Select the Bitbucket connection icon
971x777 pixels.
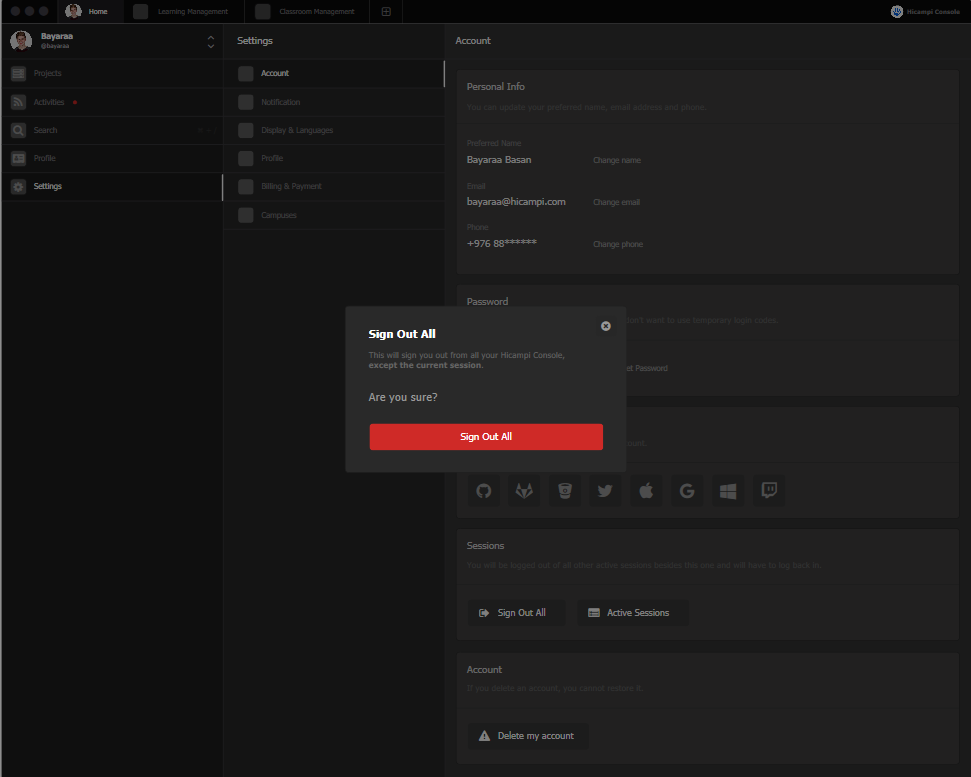point(564,490)
